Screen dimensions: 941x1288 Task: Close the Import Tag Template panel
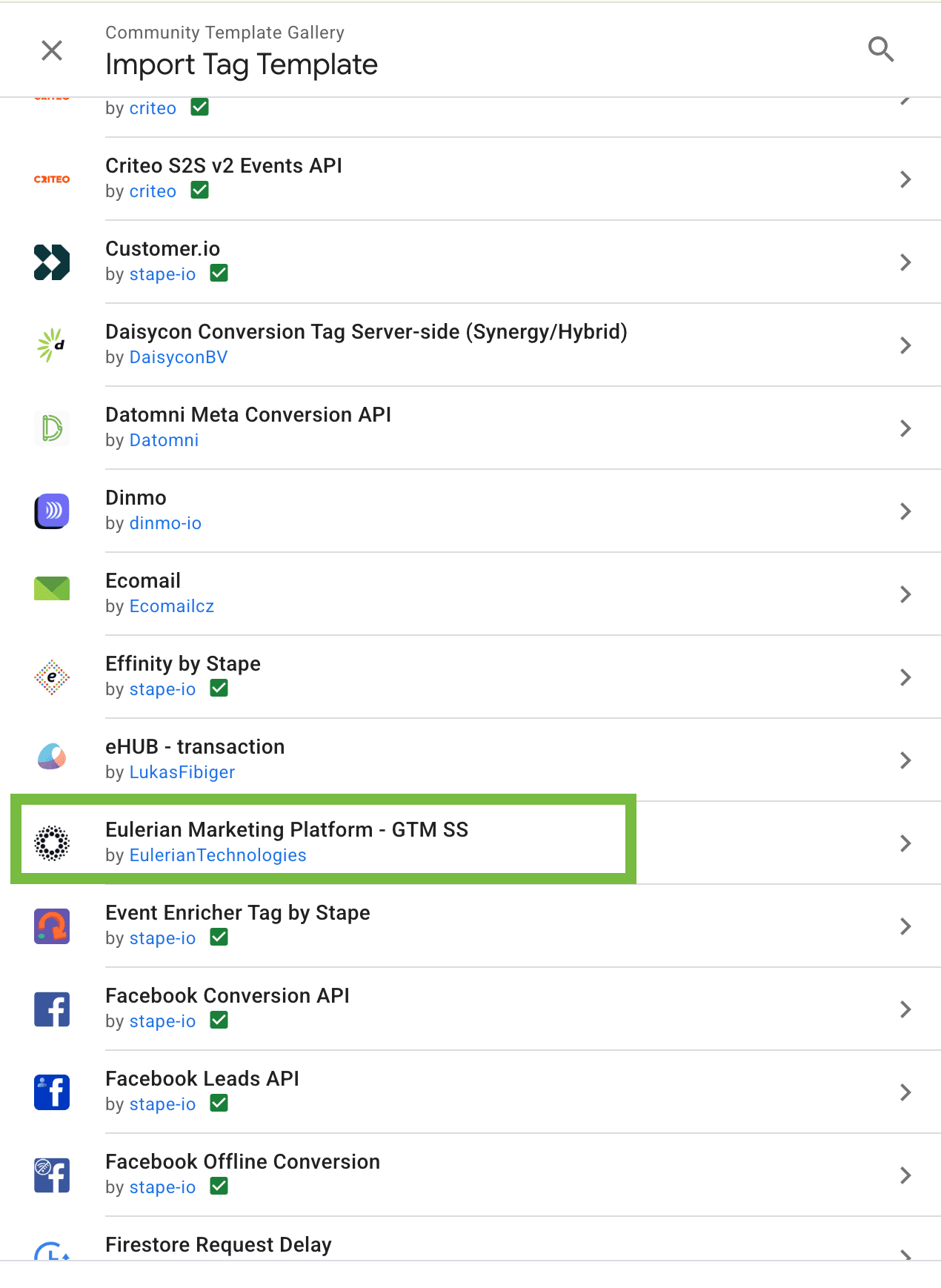click(x=52, y=50)
